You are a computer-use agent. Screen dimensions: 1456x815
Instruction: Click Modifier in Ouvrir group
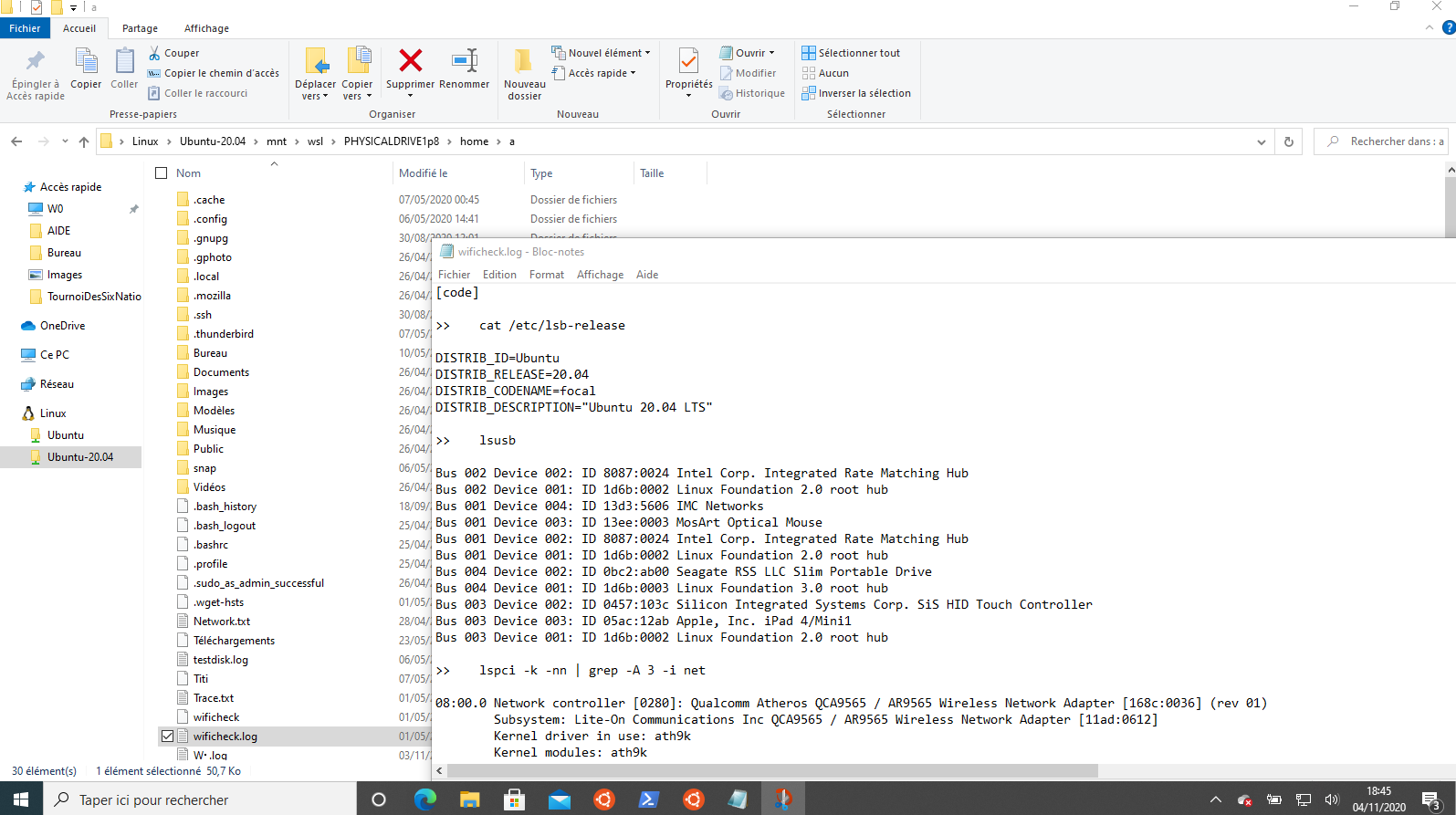pyautogui.click(x=748, y=73)
